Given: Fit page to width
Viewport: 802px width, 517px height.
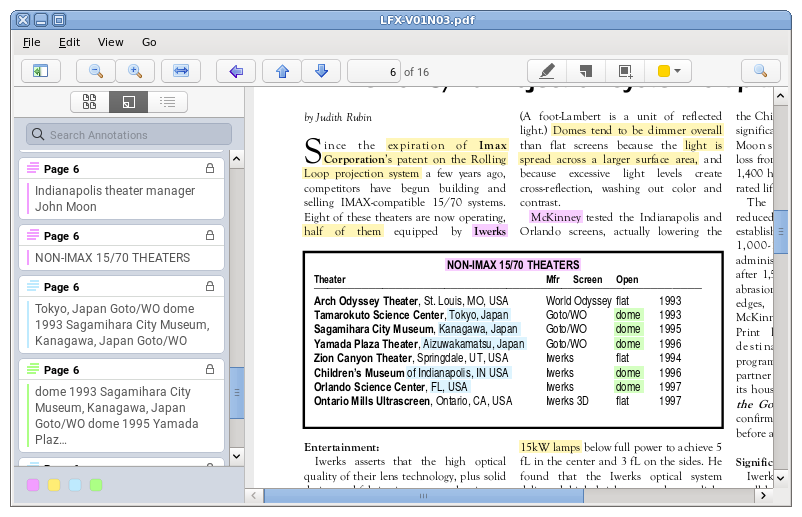Looking at the screenshot, I should click(181, 71).
